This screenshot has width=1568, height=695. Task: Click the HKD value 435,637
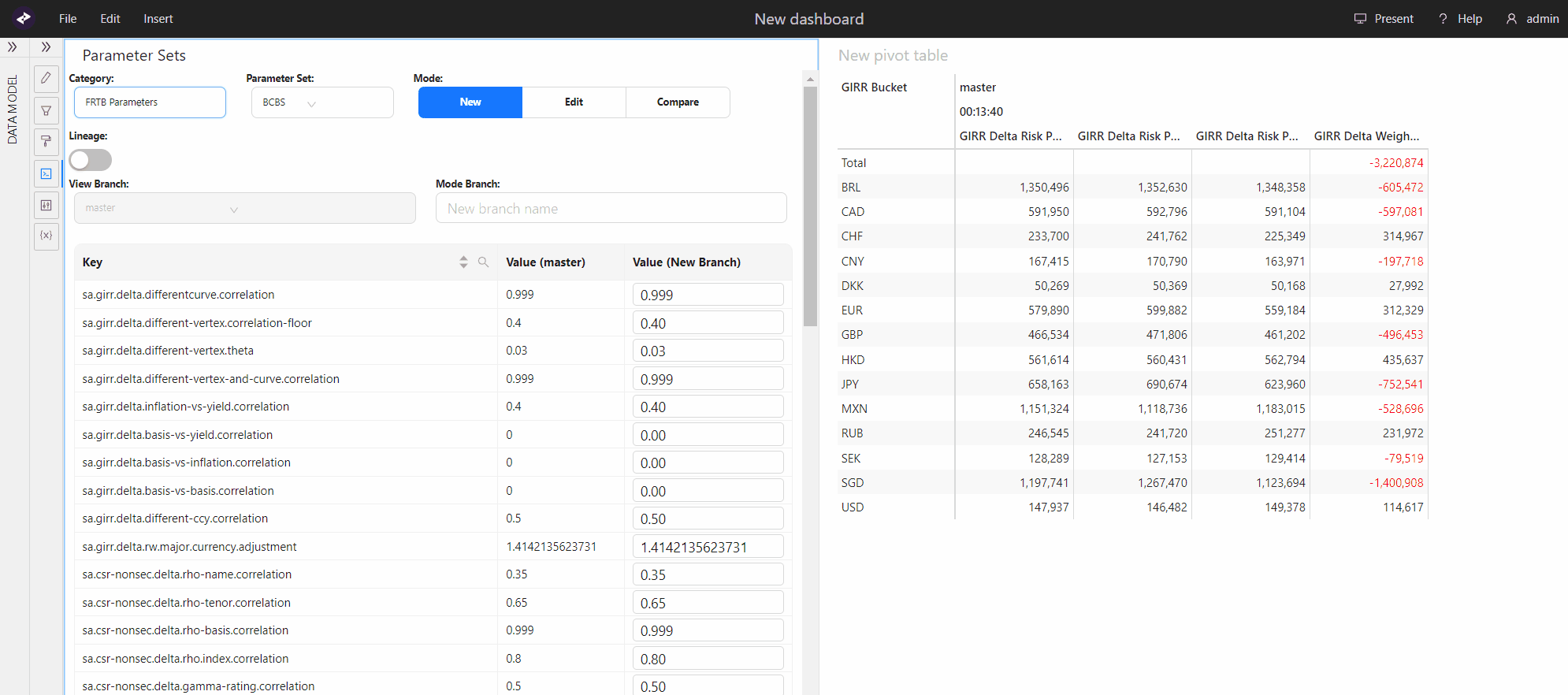[1403, 360]
